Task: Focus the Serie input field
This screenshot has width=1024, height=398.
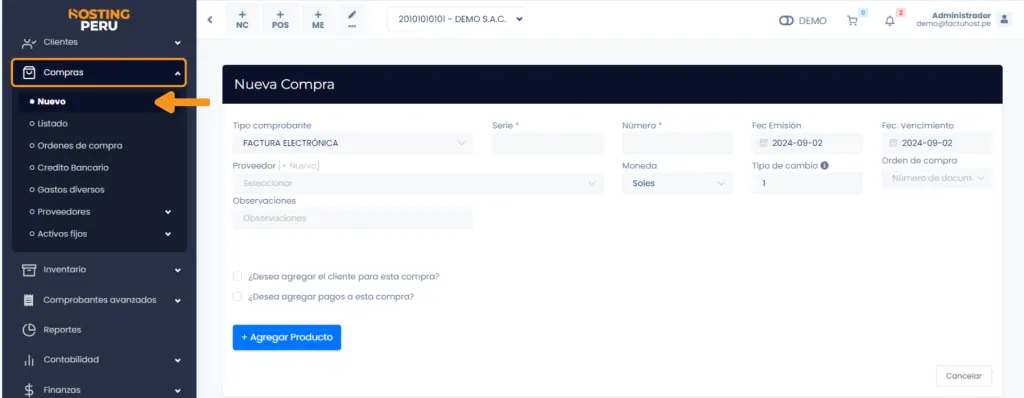Action: coord(548,143)
